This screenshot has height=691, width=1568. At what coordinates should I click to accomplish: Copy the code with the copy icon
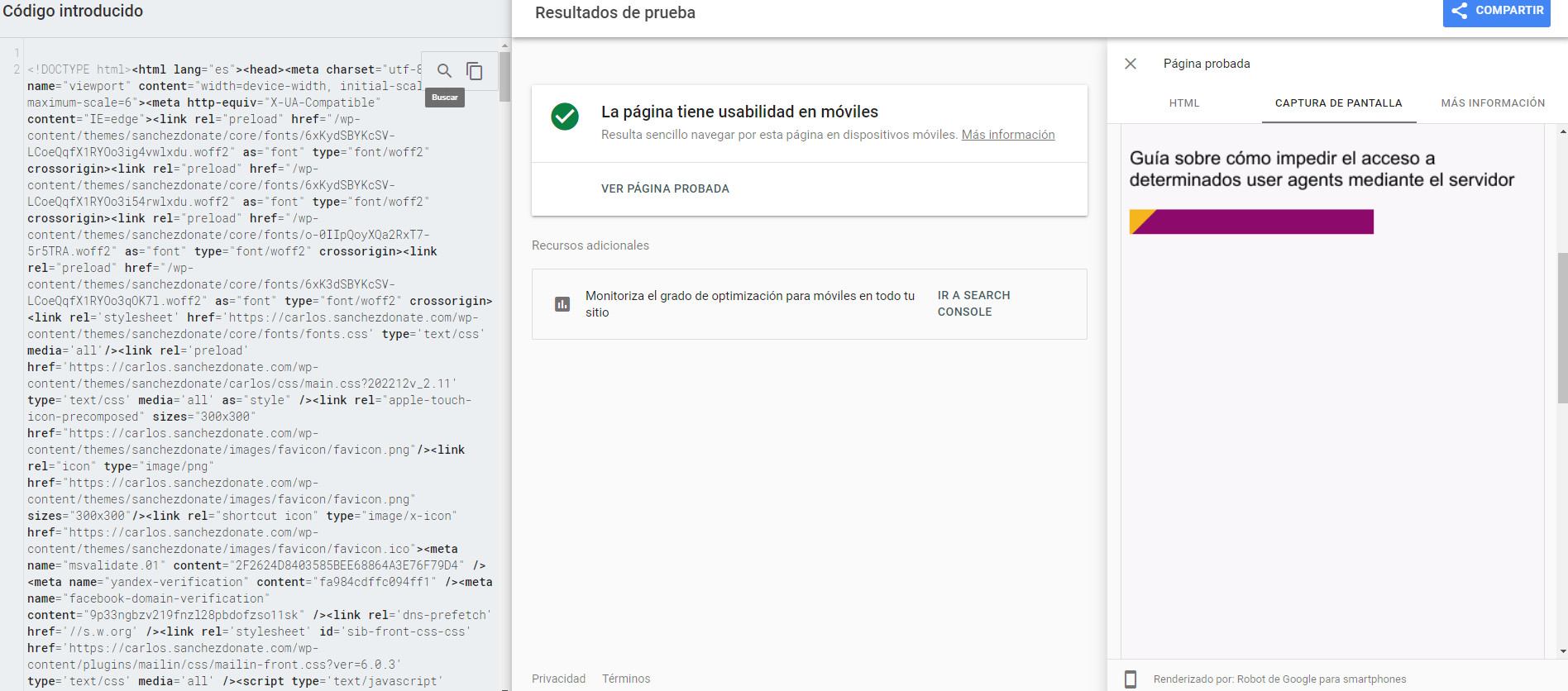coord(475,71)
